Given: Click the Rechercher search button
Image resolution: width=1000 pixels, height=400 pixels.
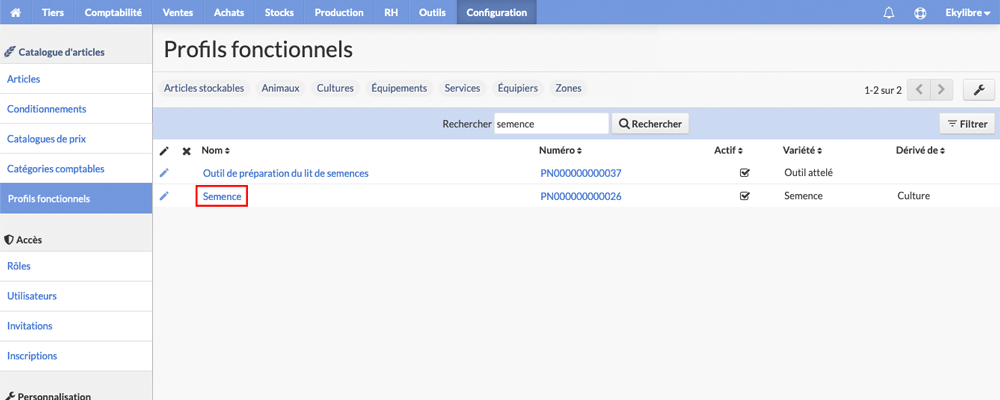Looking at the screenshot, I should click(650, 124).
